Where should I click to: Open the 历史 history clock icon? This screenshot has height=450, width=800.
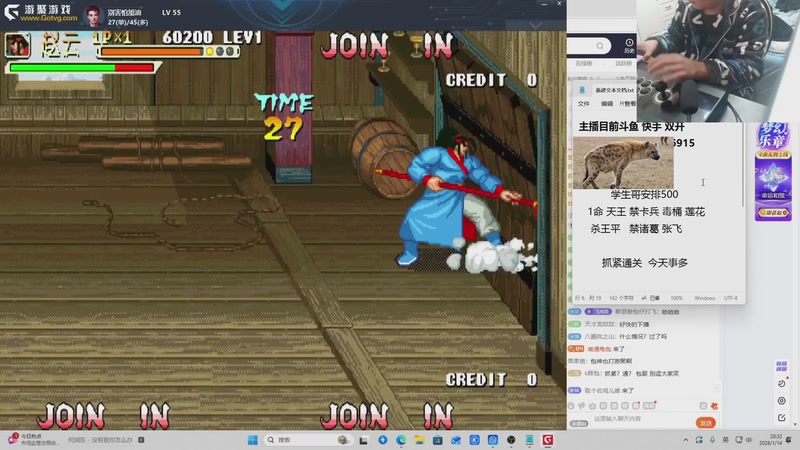point(629,45)
